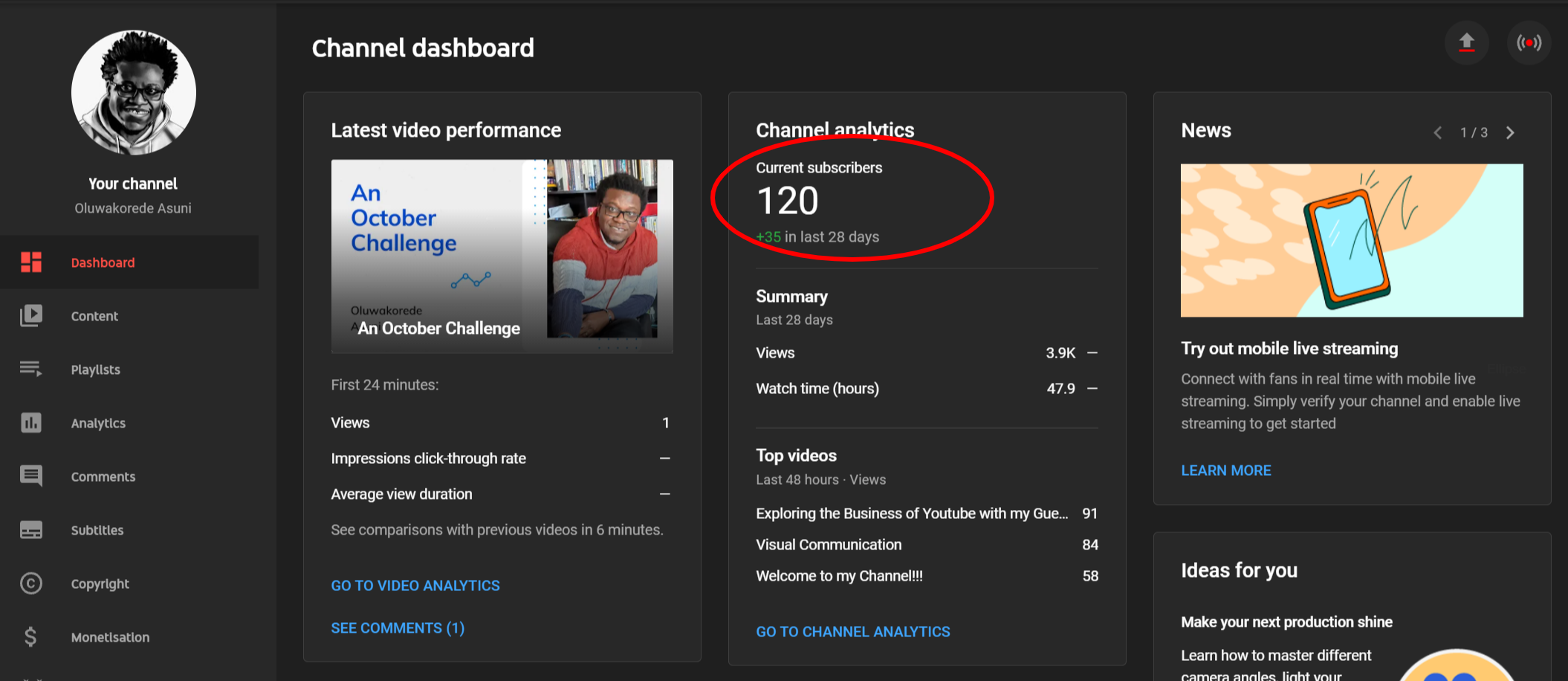Click the Monetisation dollar icon
This screenshot has width=1568, height=681.
31,637
